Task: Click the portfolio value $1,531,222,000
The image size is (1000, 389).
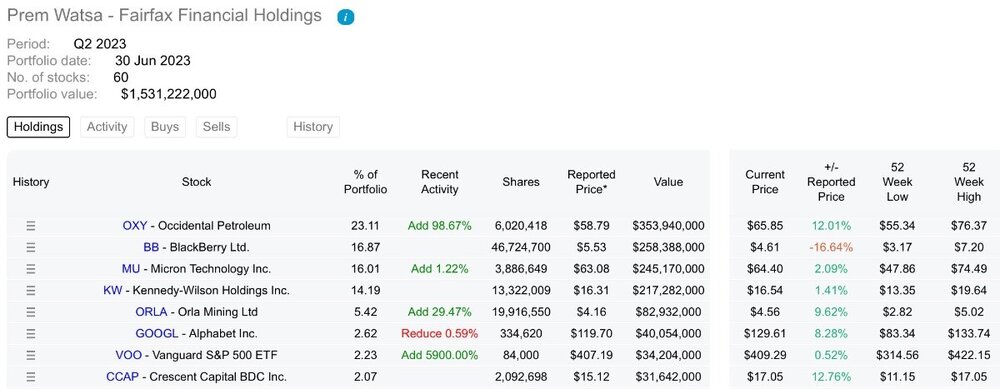Action: point(168,94)
